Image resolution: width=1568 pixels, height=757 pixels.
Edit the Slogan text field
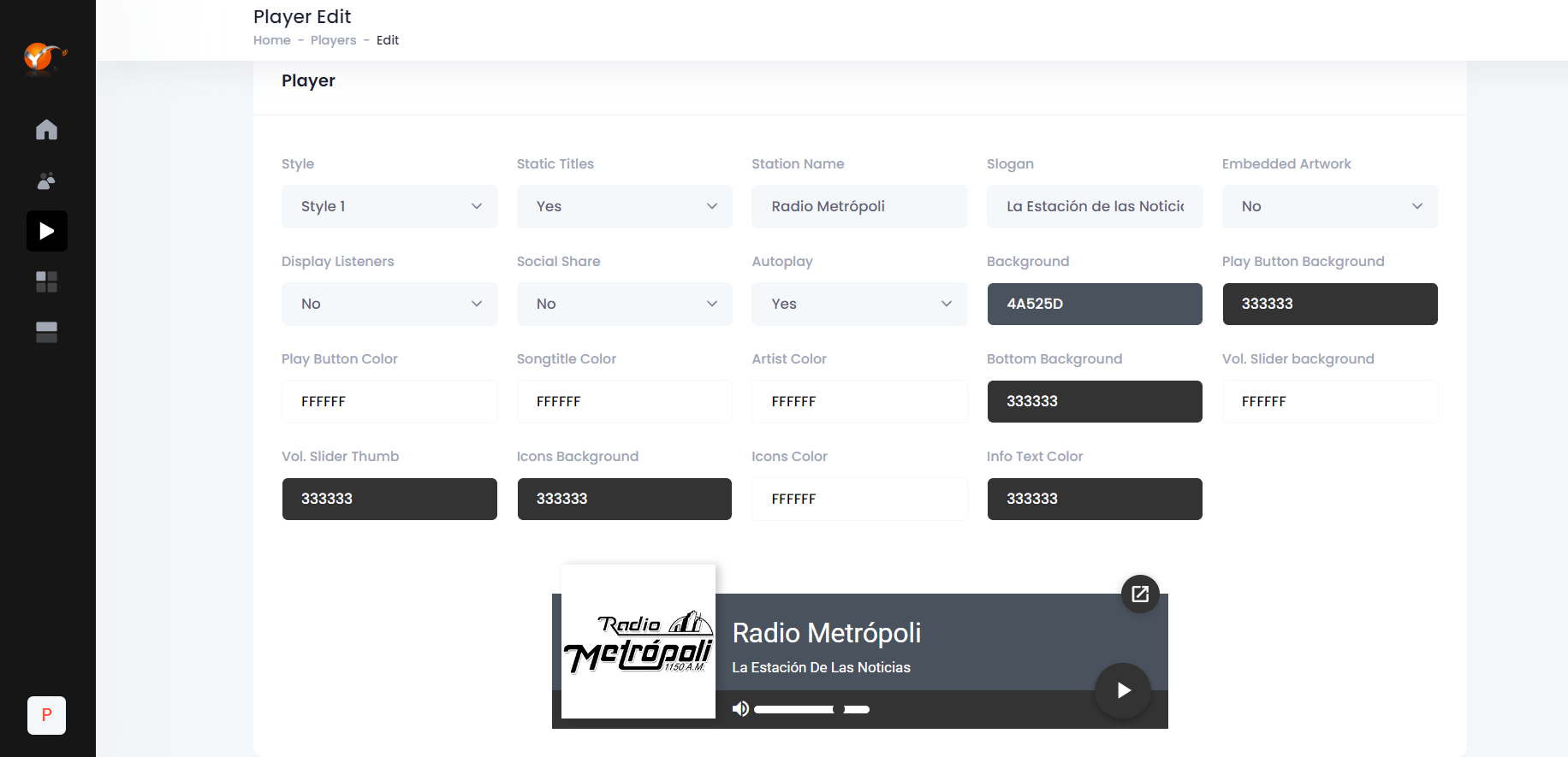pos(1095,206)
